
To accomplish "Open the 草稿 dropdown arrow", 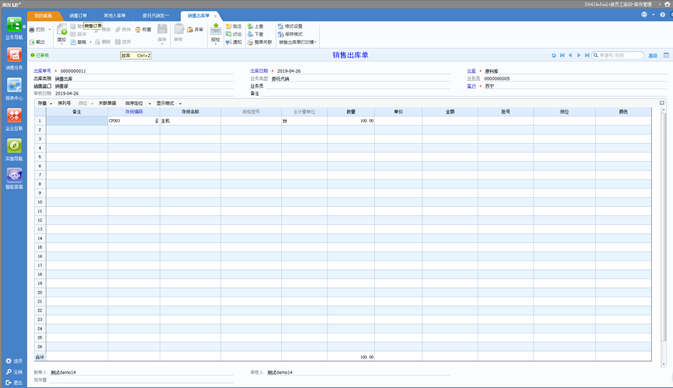I will coord(90,42).
